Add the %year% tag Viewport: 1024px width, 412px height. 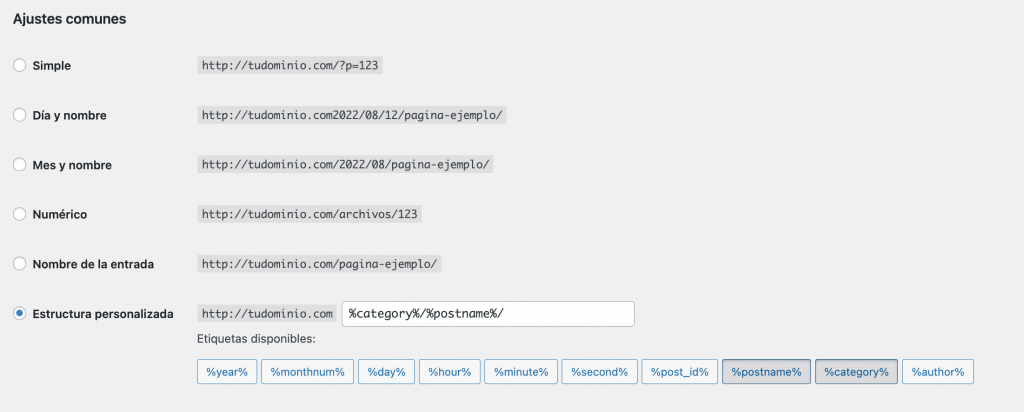coord(226,372)
